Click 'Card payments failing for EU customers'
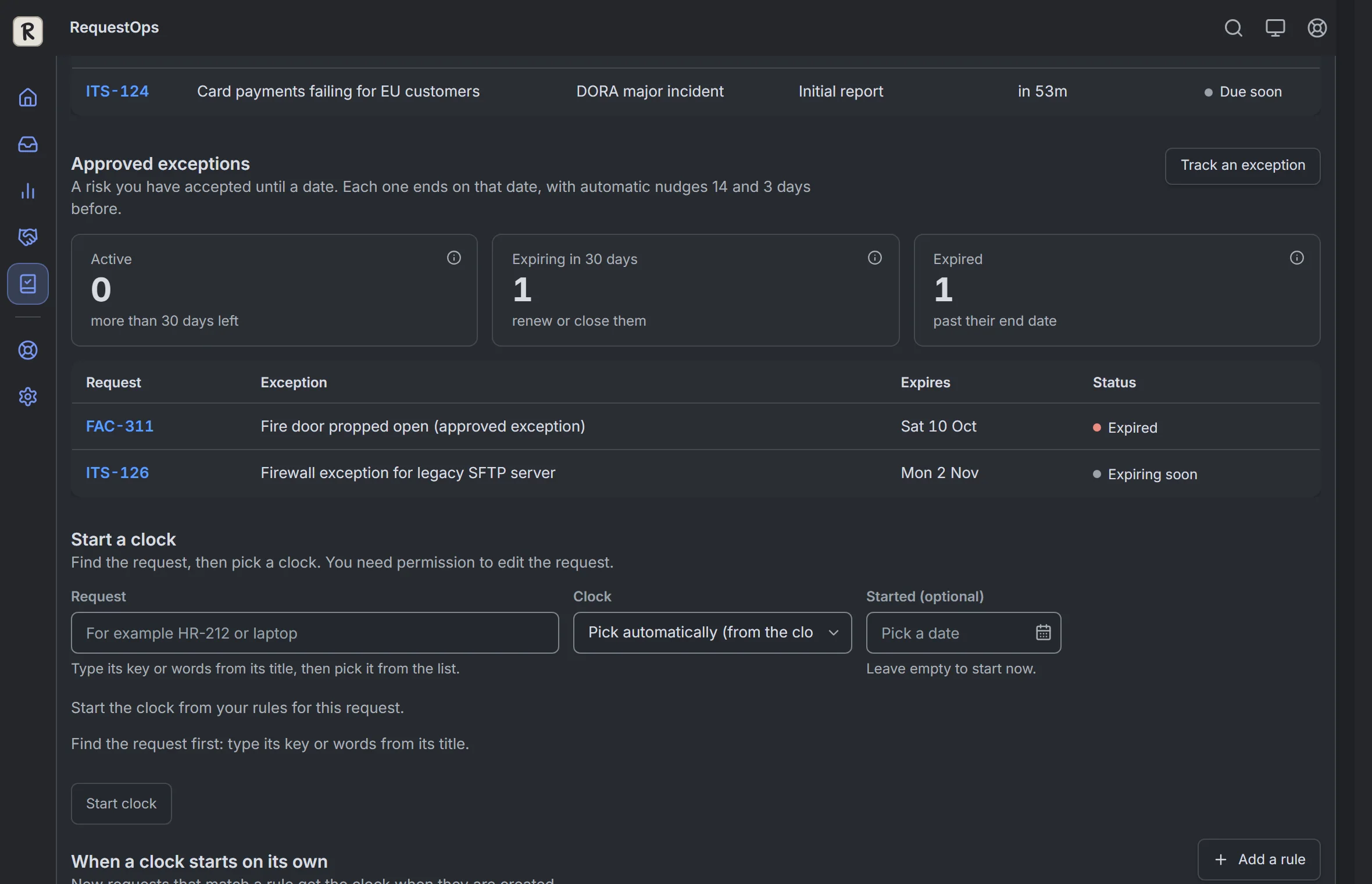1372x884 pixels. pyautogui.click(x=338, y=91)
